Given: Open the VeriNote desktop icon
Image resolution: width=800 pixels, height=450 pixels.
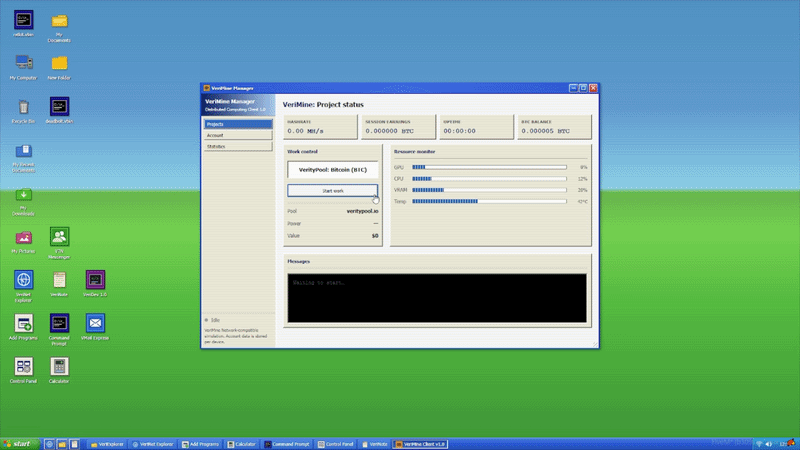Looking at the screenshot, I should click(59, 280).
